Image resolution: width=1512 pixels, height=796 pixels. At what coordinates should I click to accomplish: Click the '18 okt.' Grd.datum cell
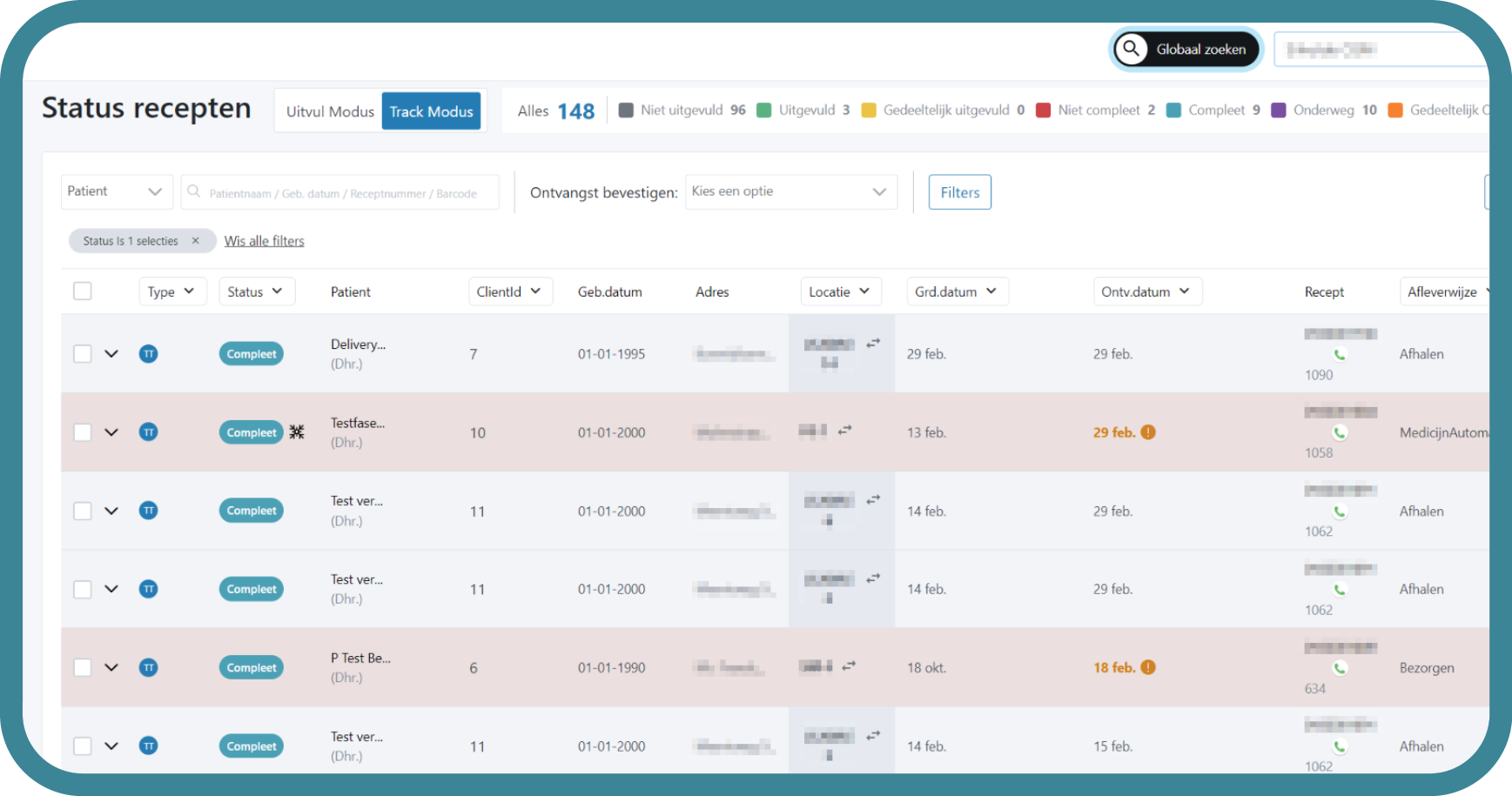click(x=927, y=667)
